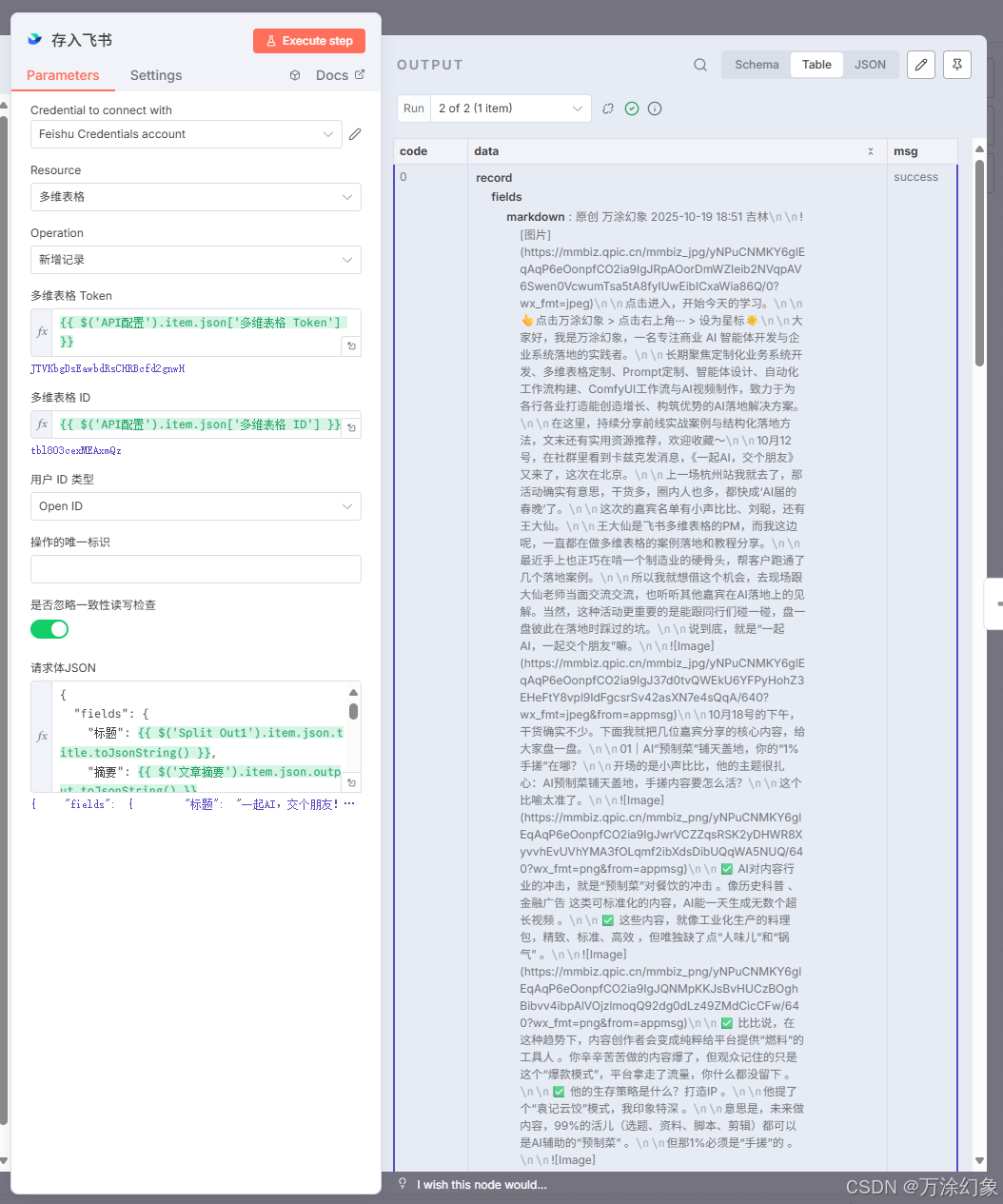Toggle 是否忽略一致性读写检查 switch
The width and height of the screenshot is (1003, 1204).
click(x=49, y=629)
